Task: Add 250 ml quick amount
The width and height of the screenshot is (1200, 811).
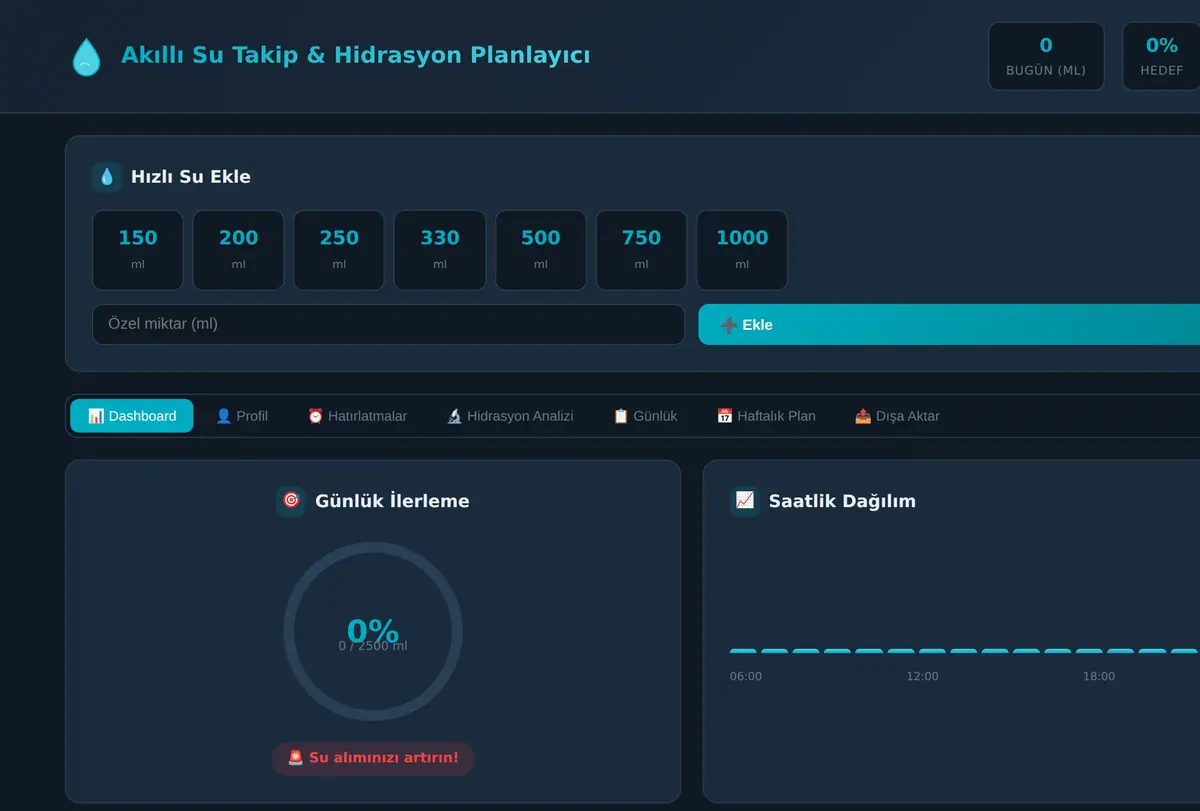Action: (339, 250)
